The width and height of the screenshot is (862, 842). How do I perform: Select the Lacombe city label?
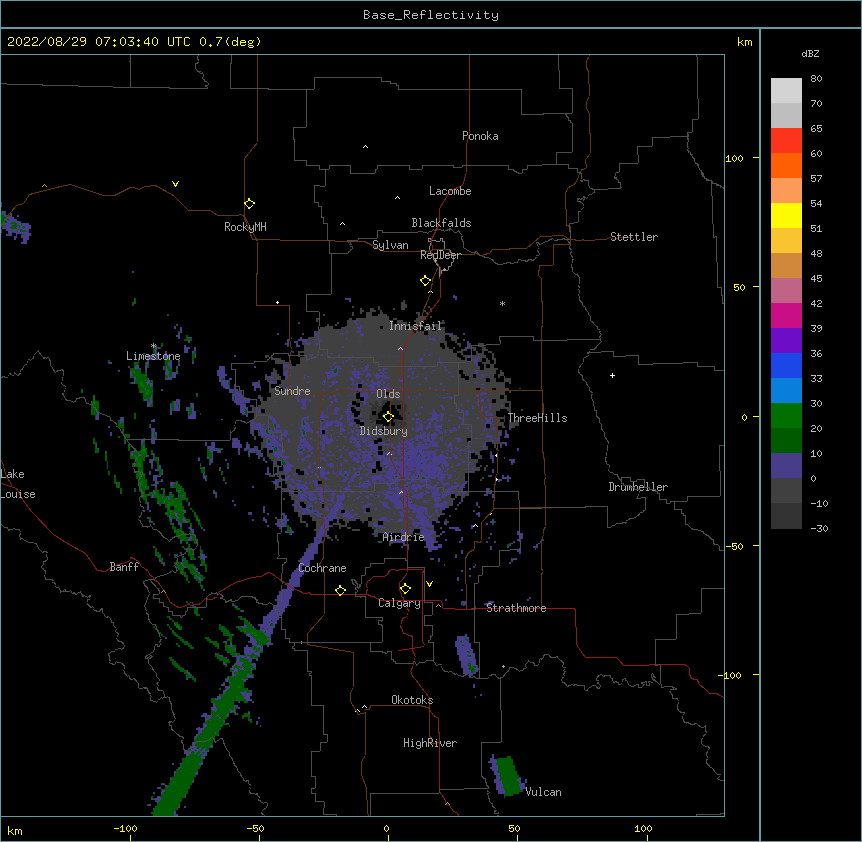pos(450,191)
